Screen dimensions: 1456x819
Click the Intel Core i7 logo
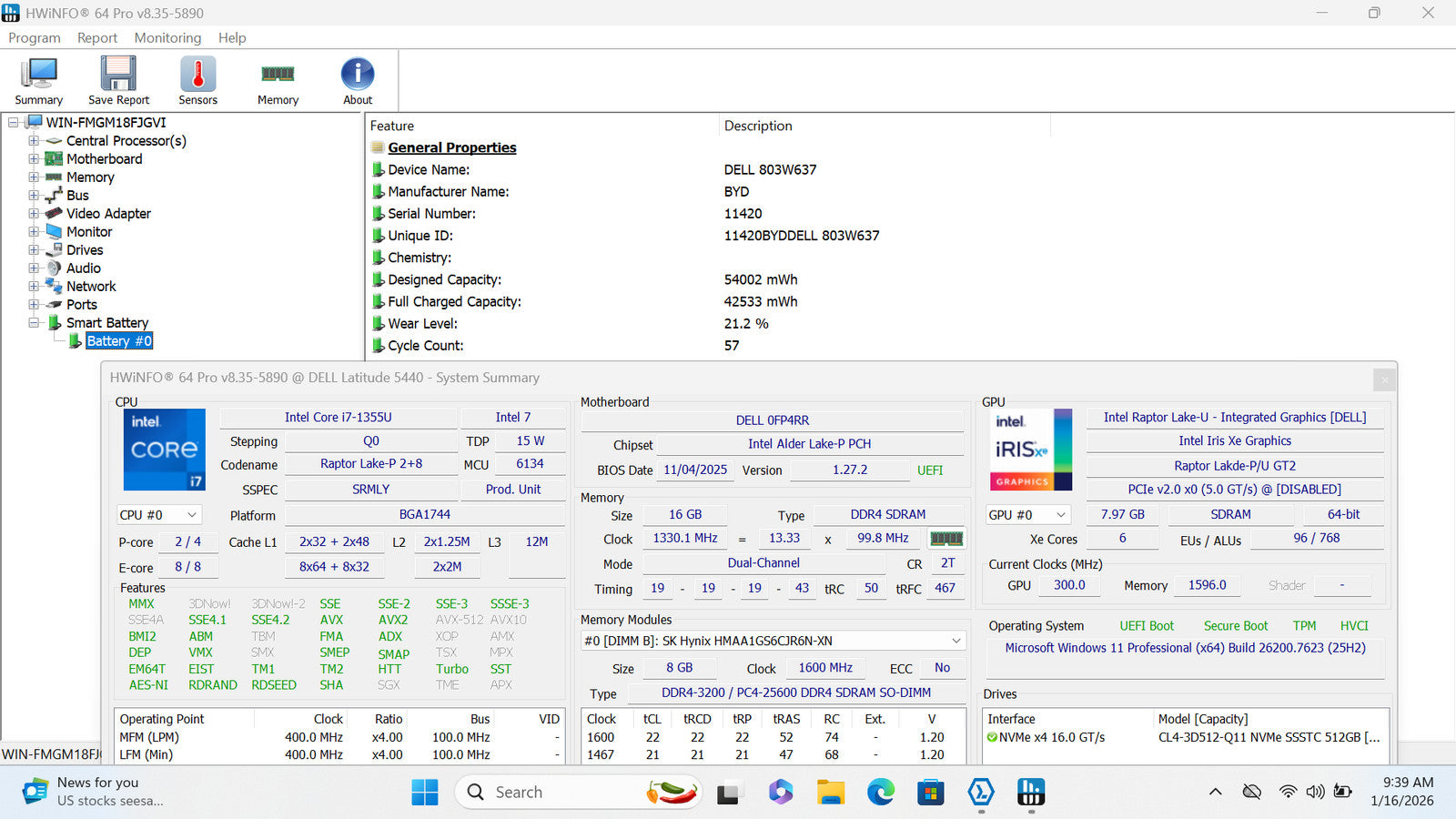tap(165, 450)
